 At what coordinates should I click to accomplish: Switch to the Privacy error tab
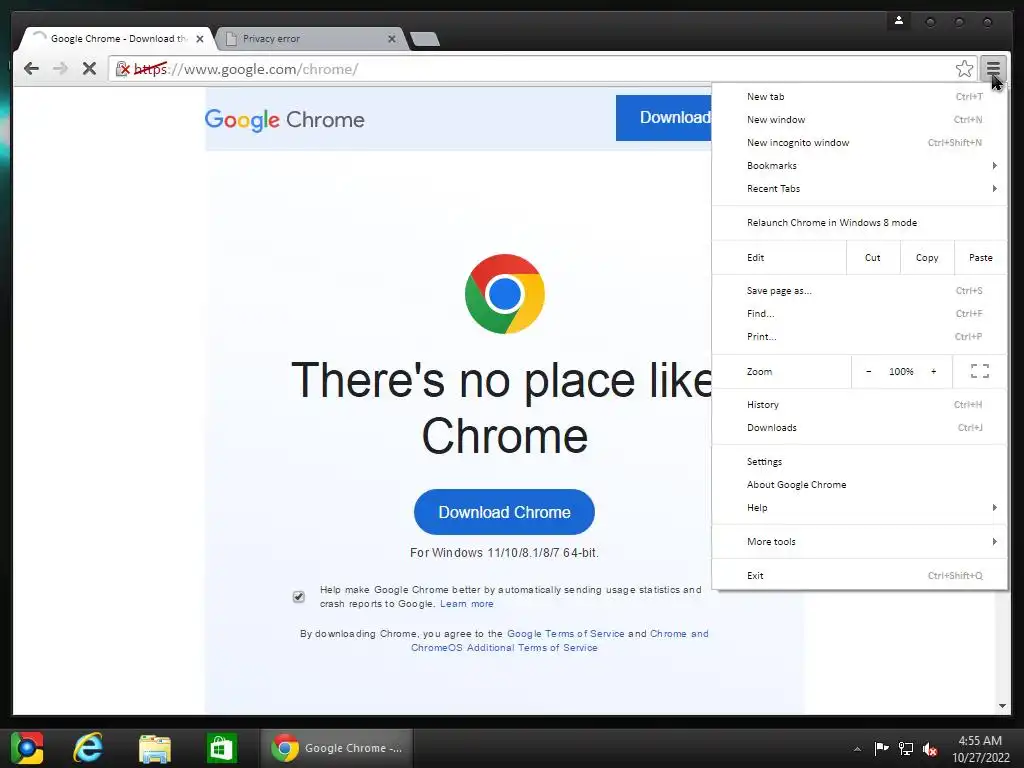click(x=312, y=39)
